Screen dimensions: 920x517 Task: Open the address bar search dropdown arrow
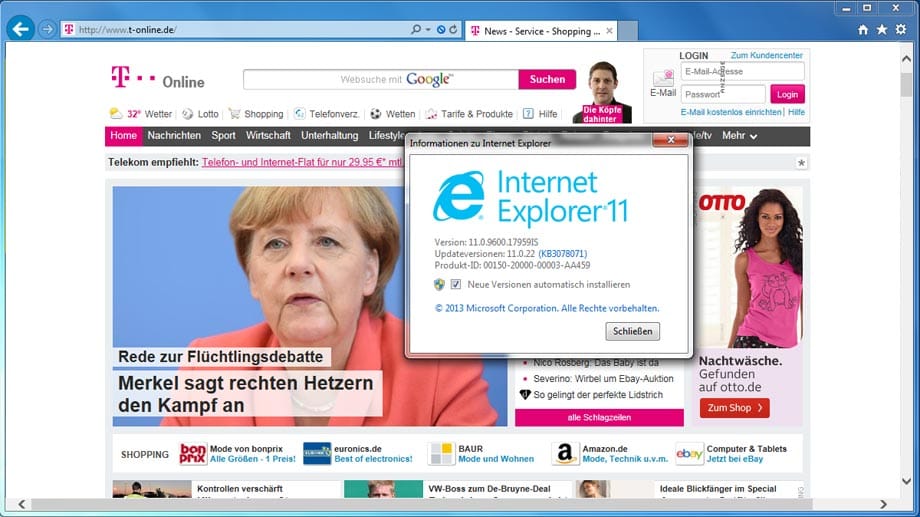point(428,29)
